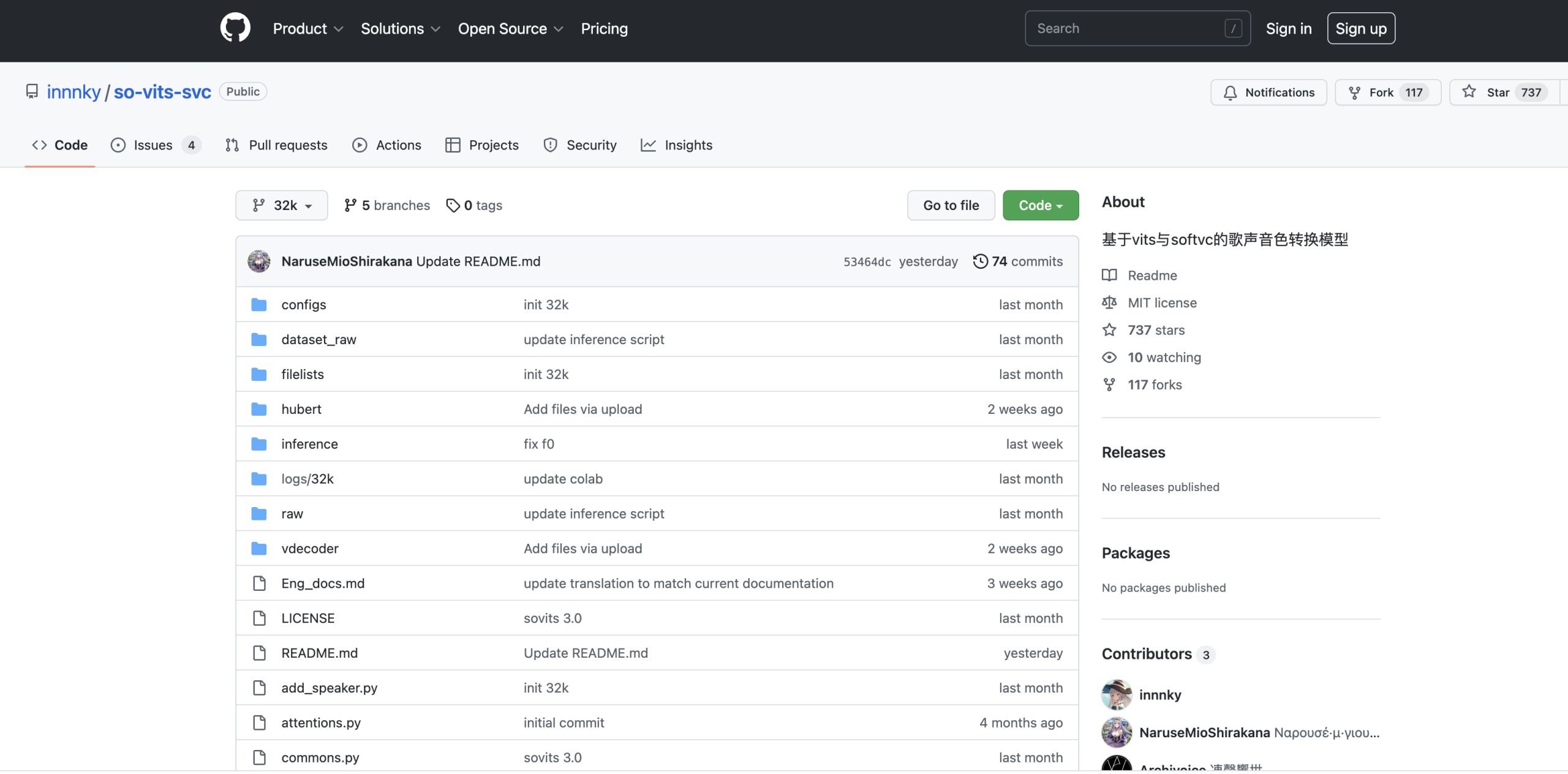Click NaruseMioShirakana's commit avatar

[x=259, y=261]
